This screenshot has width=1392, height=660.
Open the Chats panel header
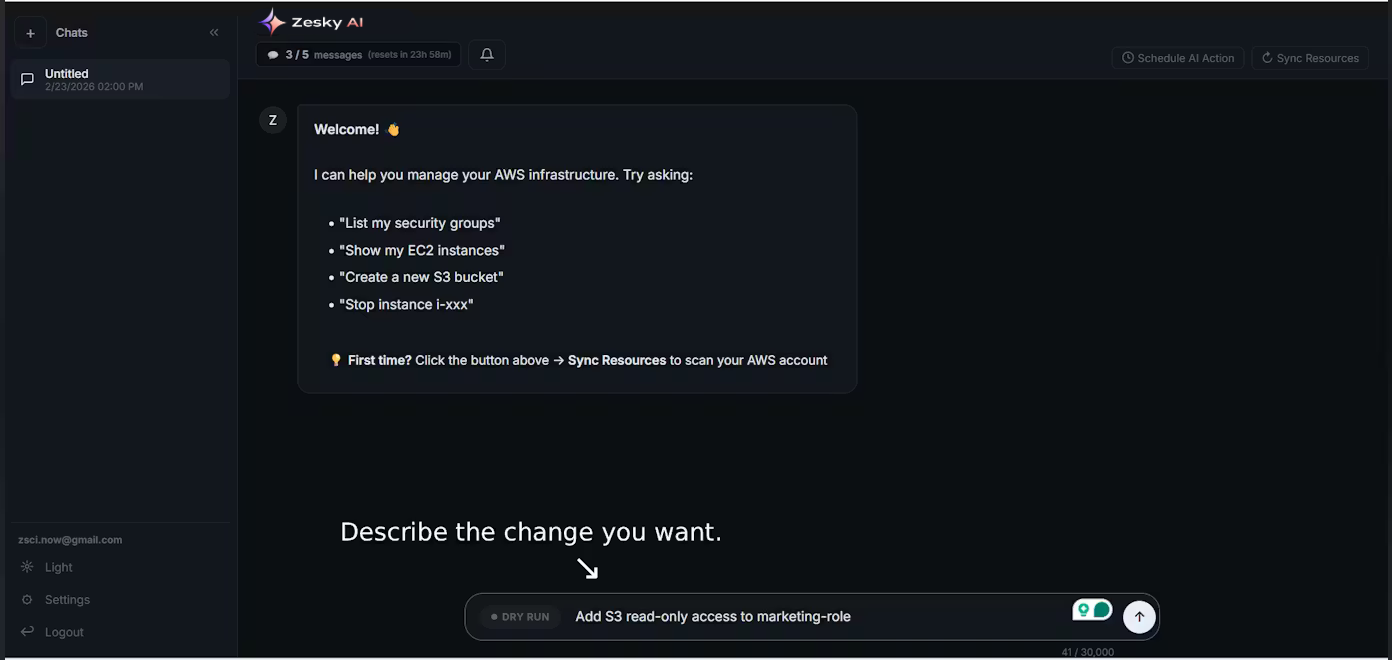71,32
